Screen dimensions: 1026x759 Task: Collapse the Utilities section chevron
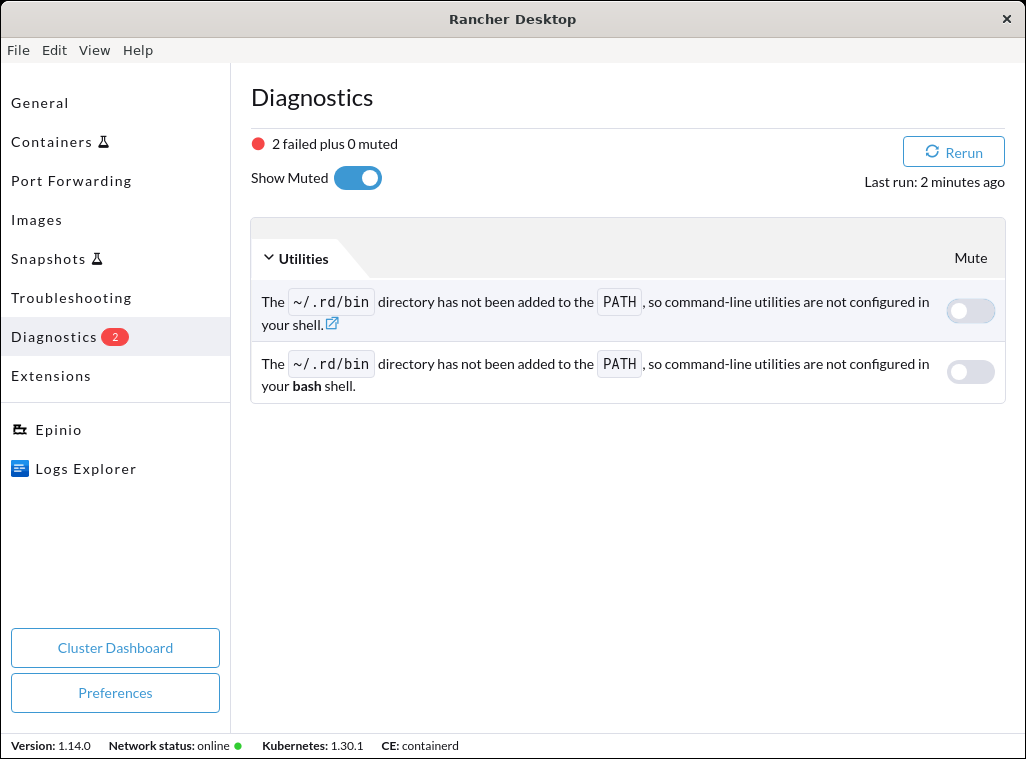pos(268,258)
